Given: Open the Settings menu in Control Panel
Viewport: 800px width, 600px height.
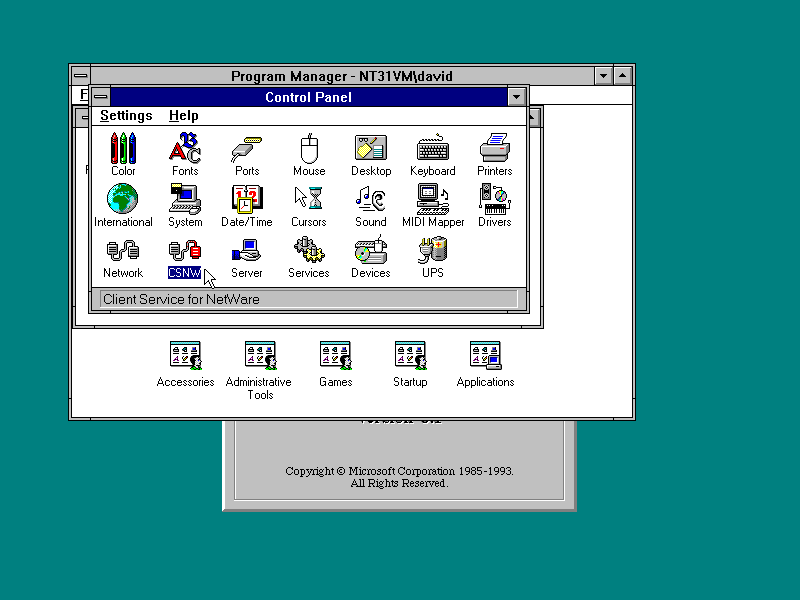Looking at the screenshot, I should [x=126, y=116].
